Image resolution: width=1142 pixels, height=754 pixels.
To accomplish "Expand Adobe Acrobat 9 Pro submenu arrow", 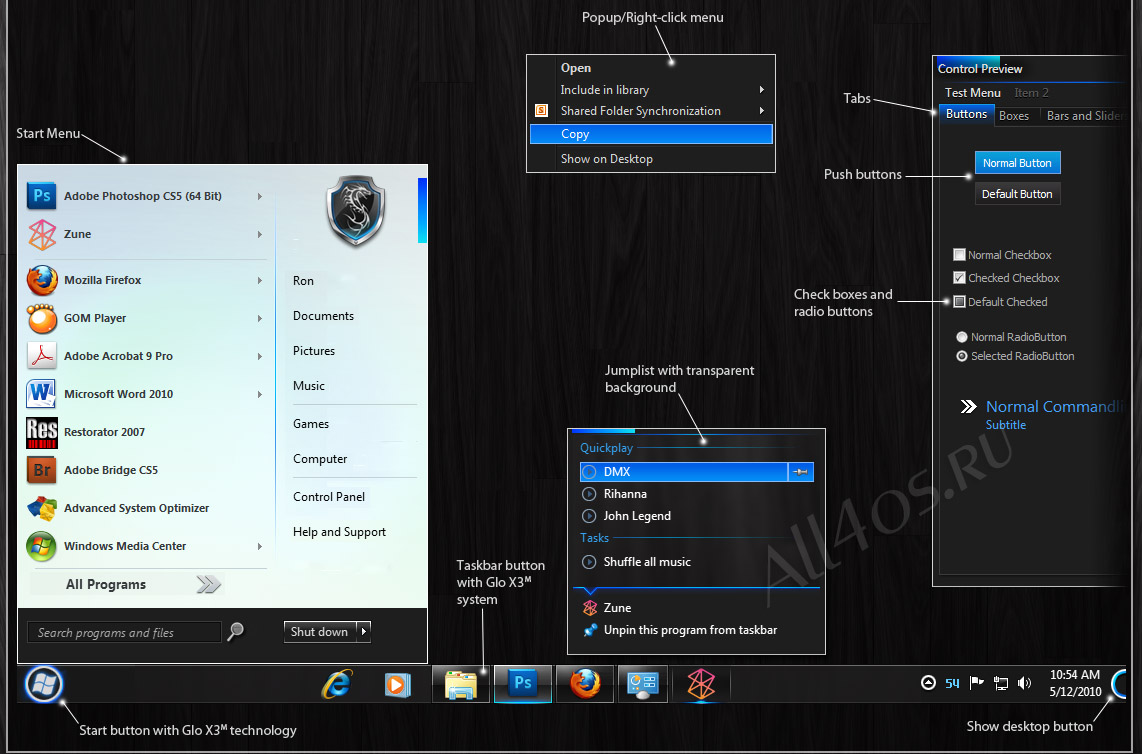I will (x=259, y=356).
